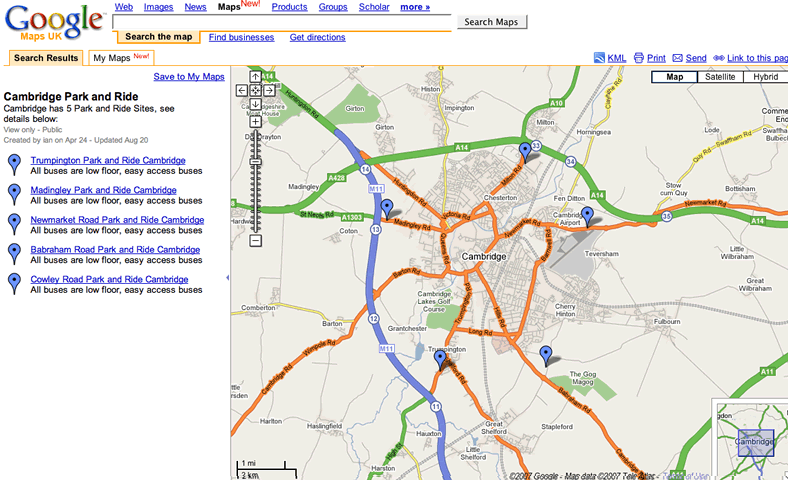Image resolution: width=788 pixels, height=480 pixels.
Task: Switch map view to Satellite
Action: [x=720, y=77]
